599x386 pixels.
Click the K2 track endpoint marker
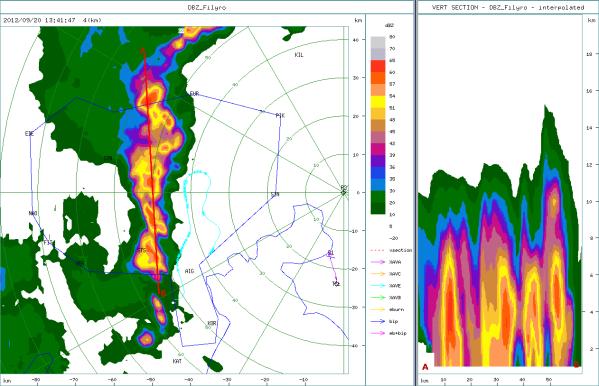(336, 284)
